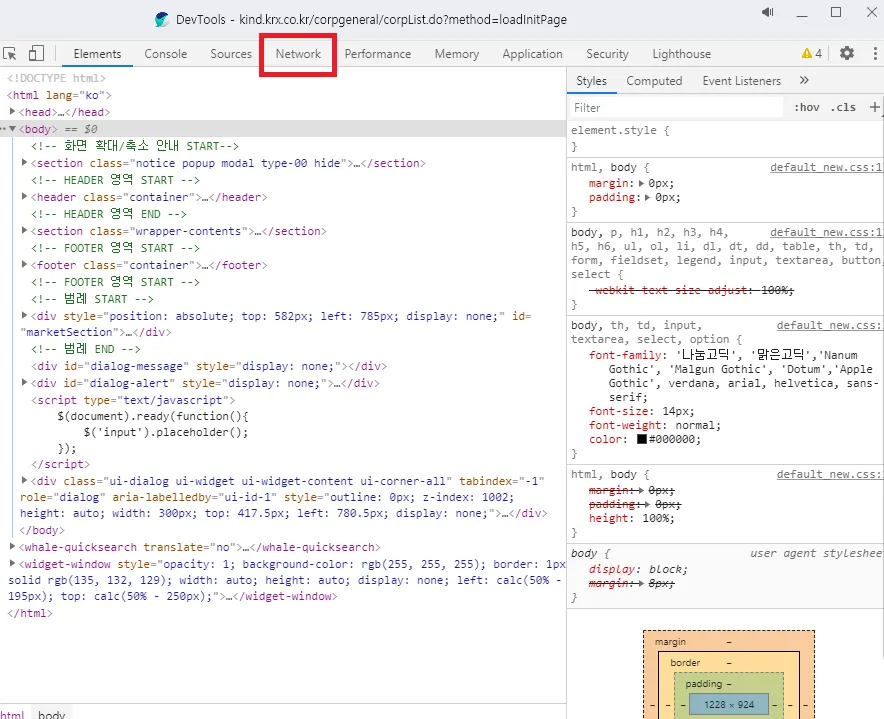Select the script type text/javascript row
The height and width of the screenshot is (719, 884).
133,400
